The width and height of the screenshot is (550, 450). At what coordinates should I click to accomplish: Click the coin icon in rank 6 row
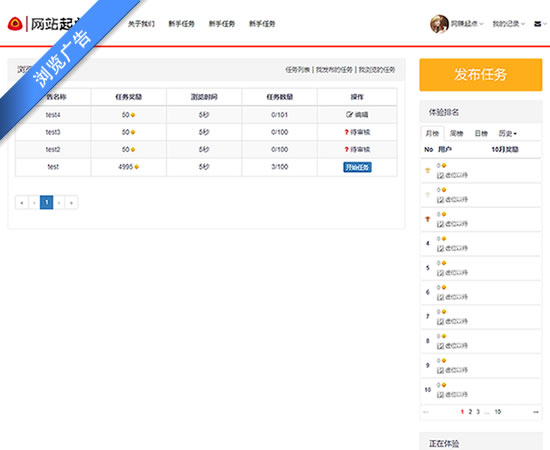444,287
